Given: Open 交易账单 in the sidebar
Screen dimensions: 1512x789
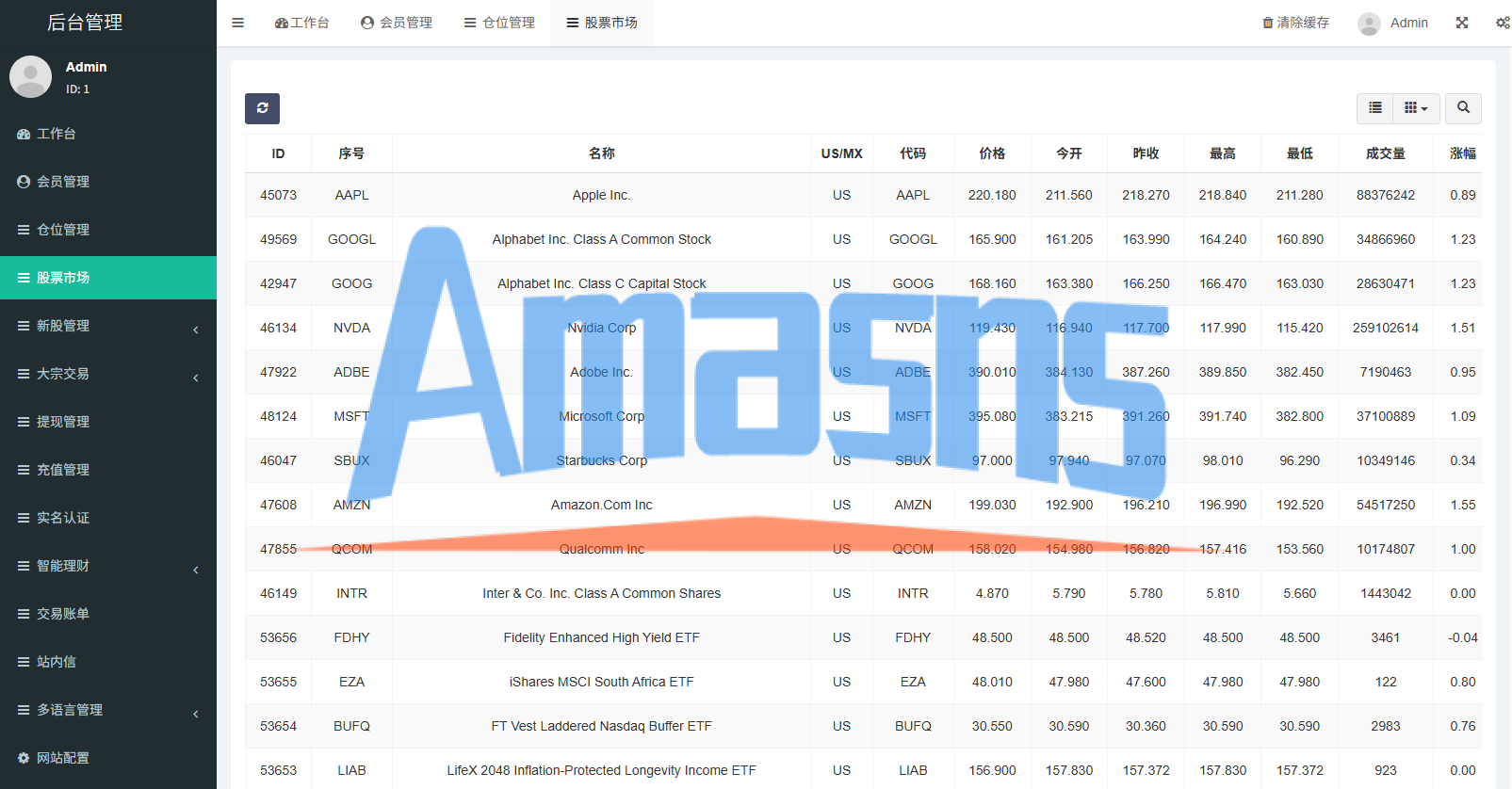Looking at the screenshot, I should click(x=108, y=614).
